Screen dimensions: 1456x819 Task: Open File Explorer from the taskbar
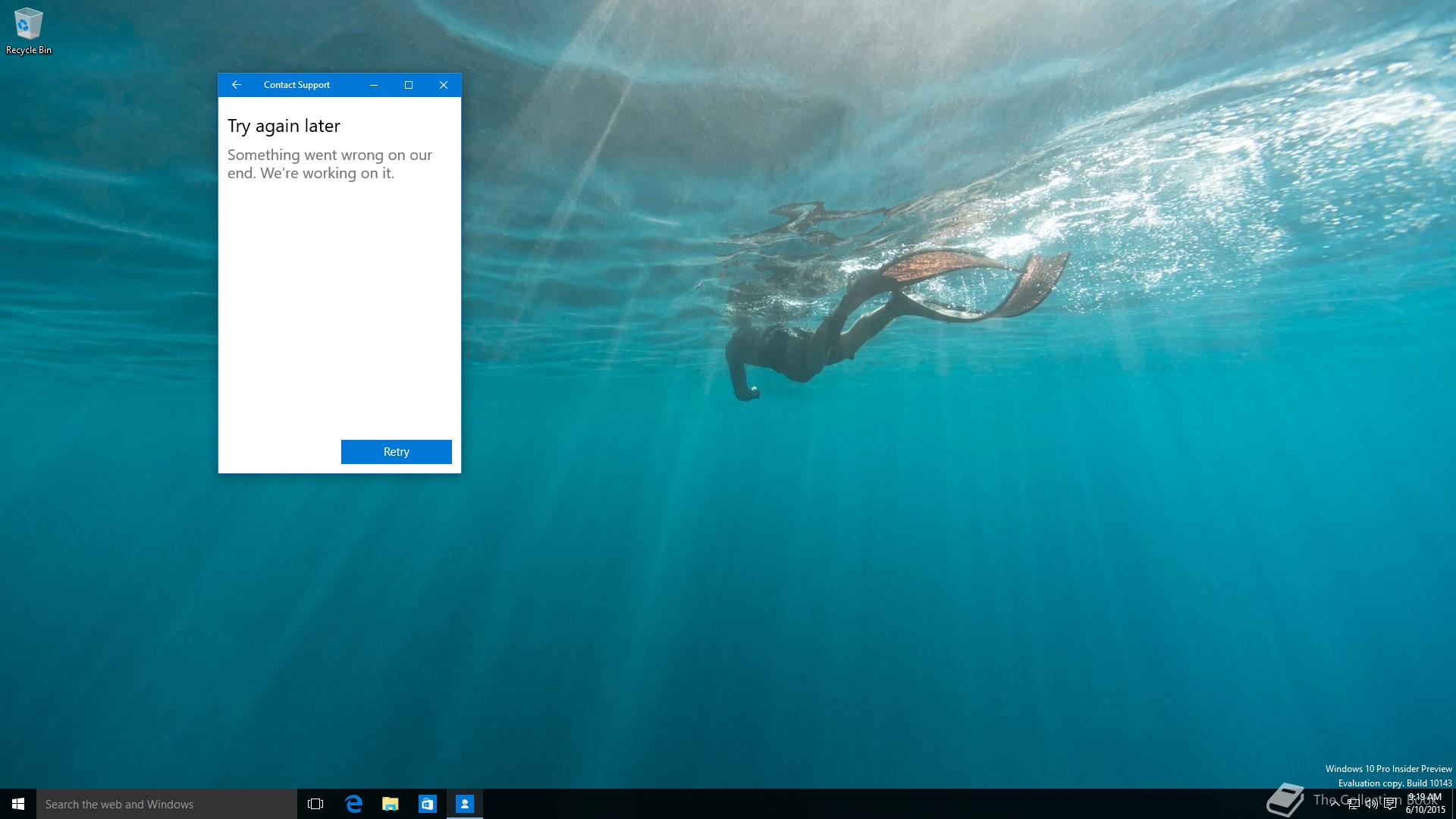[391, 804]
